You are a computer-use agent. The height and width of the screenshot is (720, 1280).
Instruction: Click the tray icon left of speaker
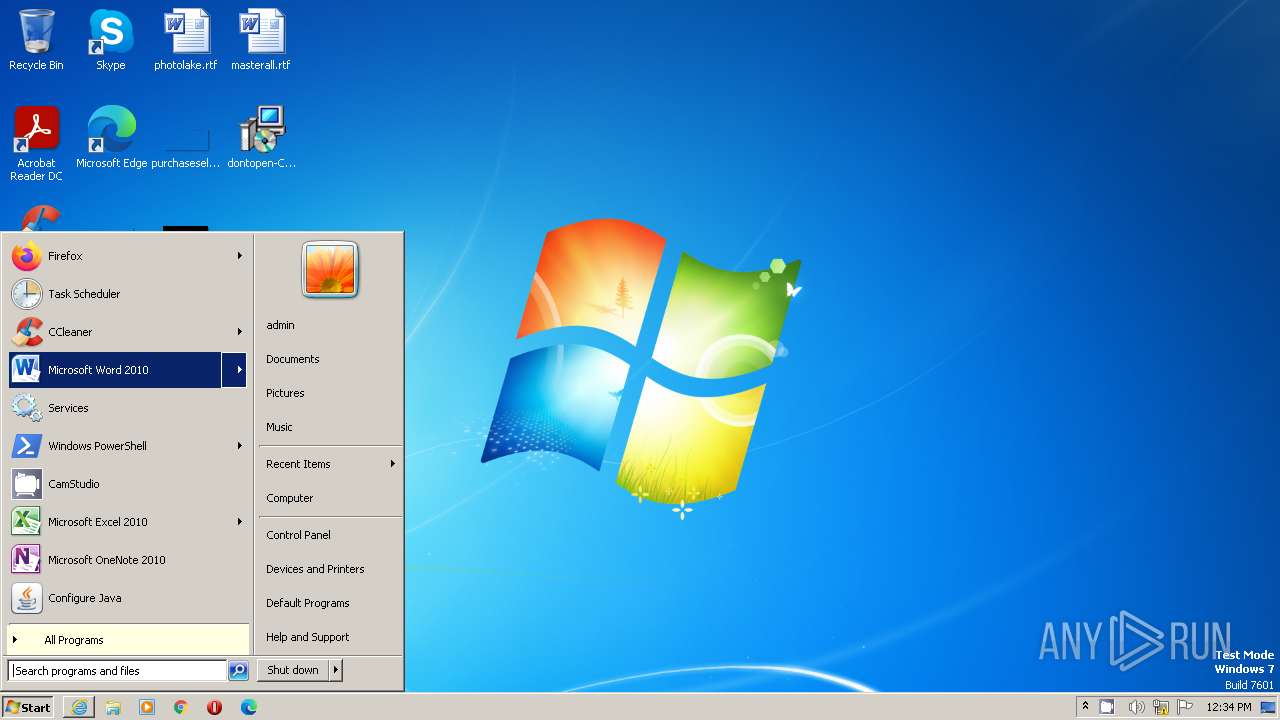point(1107,707)
